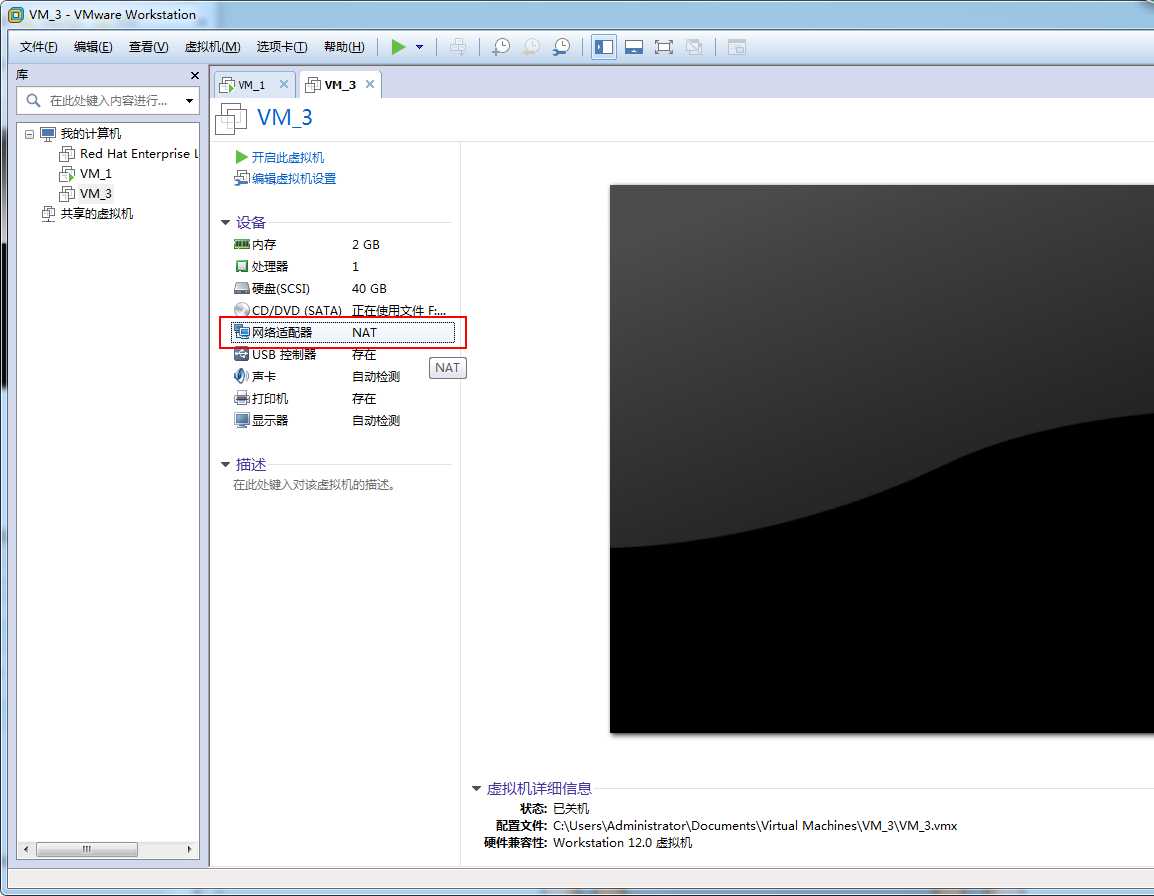Open the 文件(F) menu
The height and width of the screenshot is (896, 1154).
[38, 47]
